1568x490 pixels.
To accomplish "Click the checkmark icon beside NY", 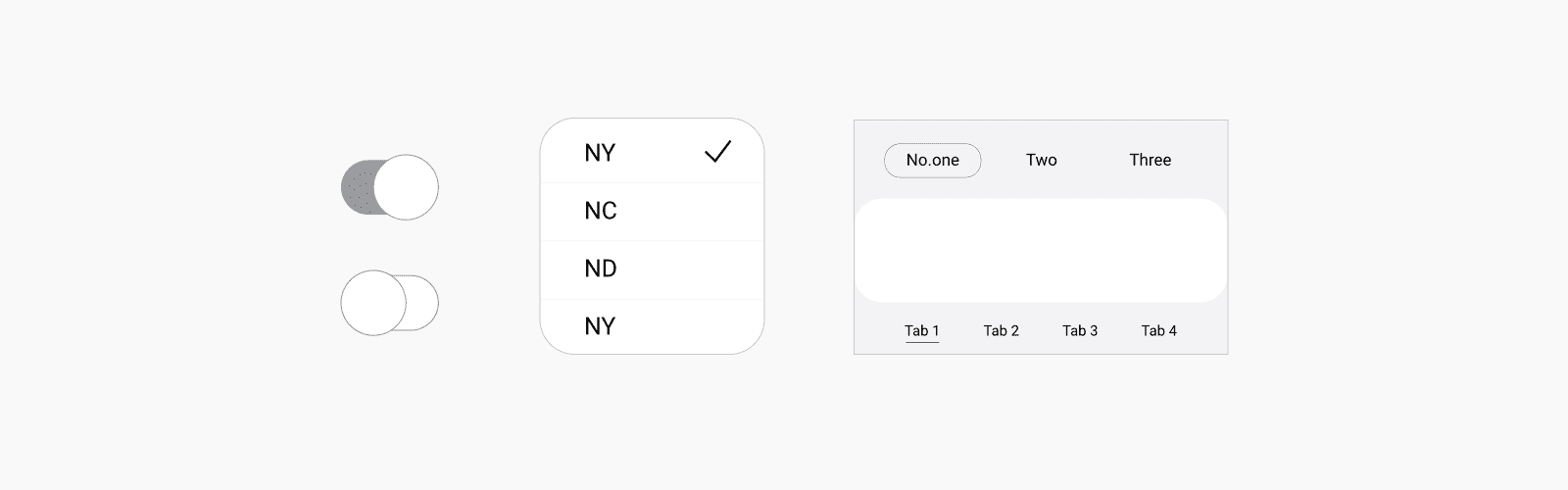I will (x=718, y=152).
